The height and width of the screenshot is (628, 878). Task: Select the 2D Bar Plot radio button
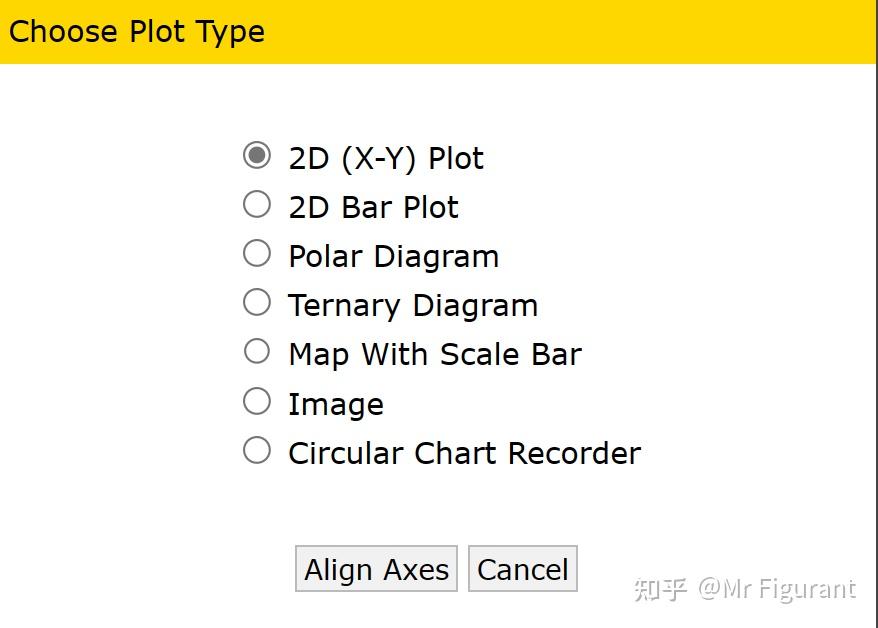point(257,204)
